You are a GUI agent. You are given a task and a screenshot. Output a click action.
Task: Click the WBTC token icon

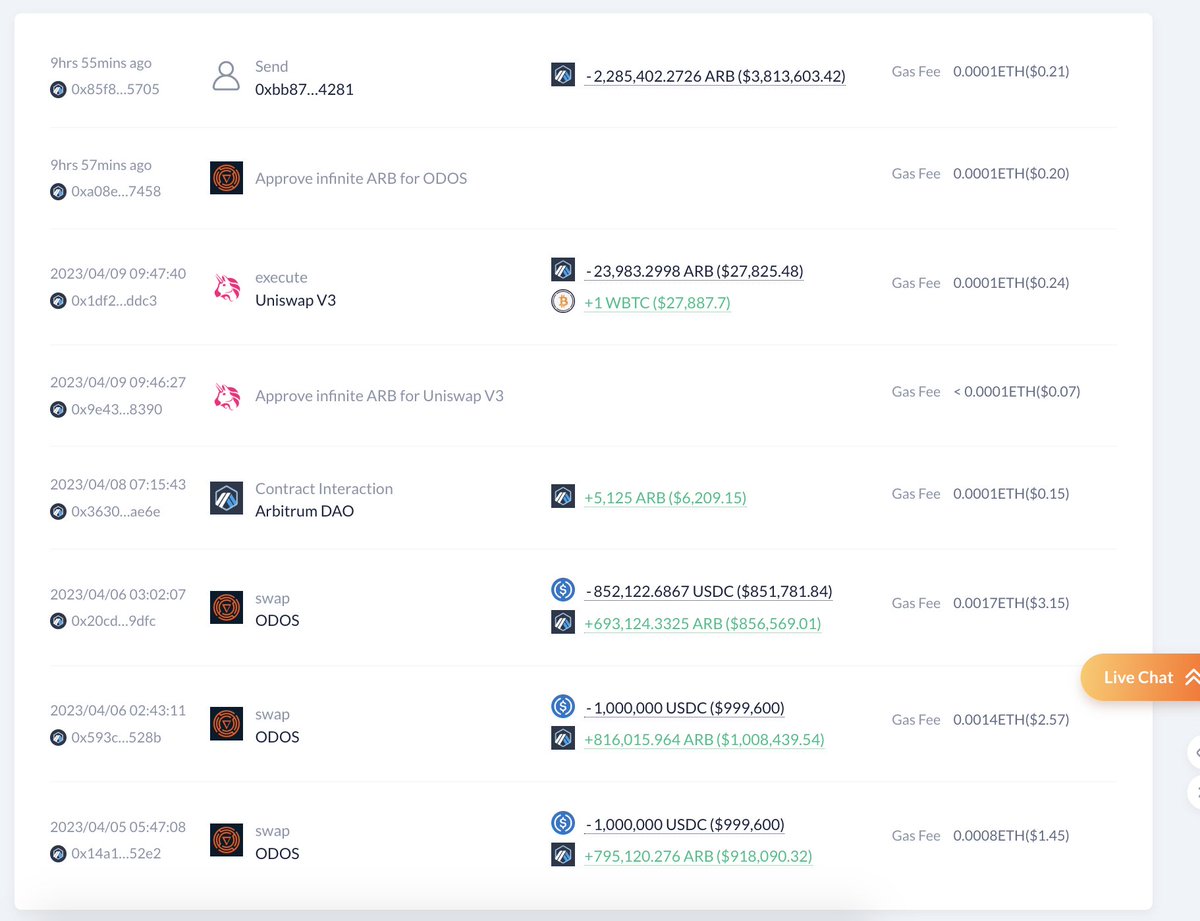[563, 301]
